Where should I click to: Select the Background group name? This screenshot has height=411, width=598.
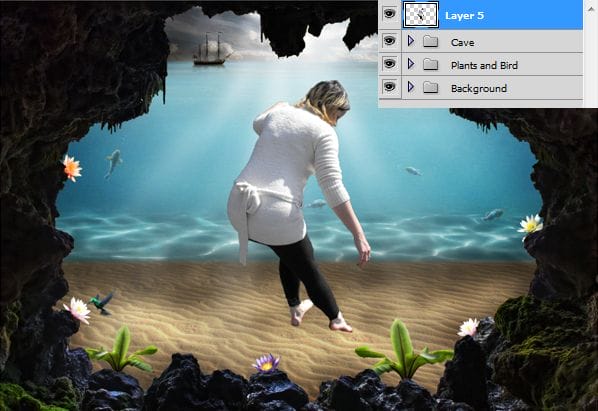[x=479, y=88]
